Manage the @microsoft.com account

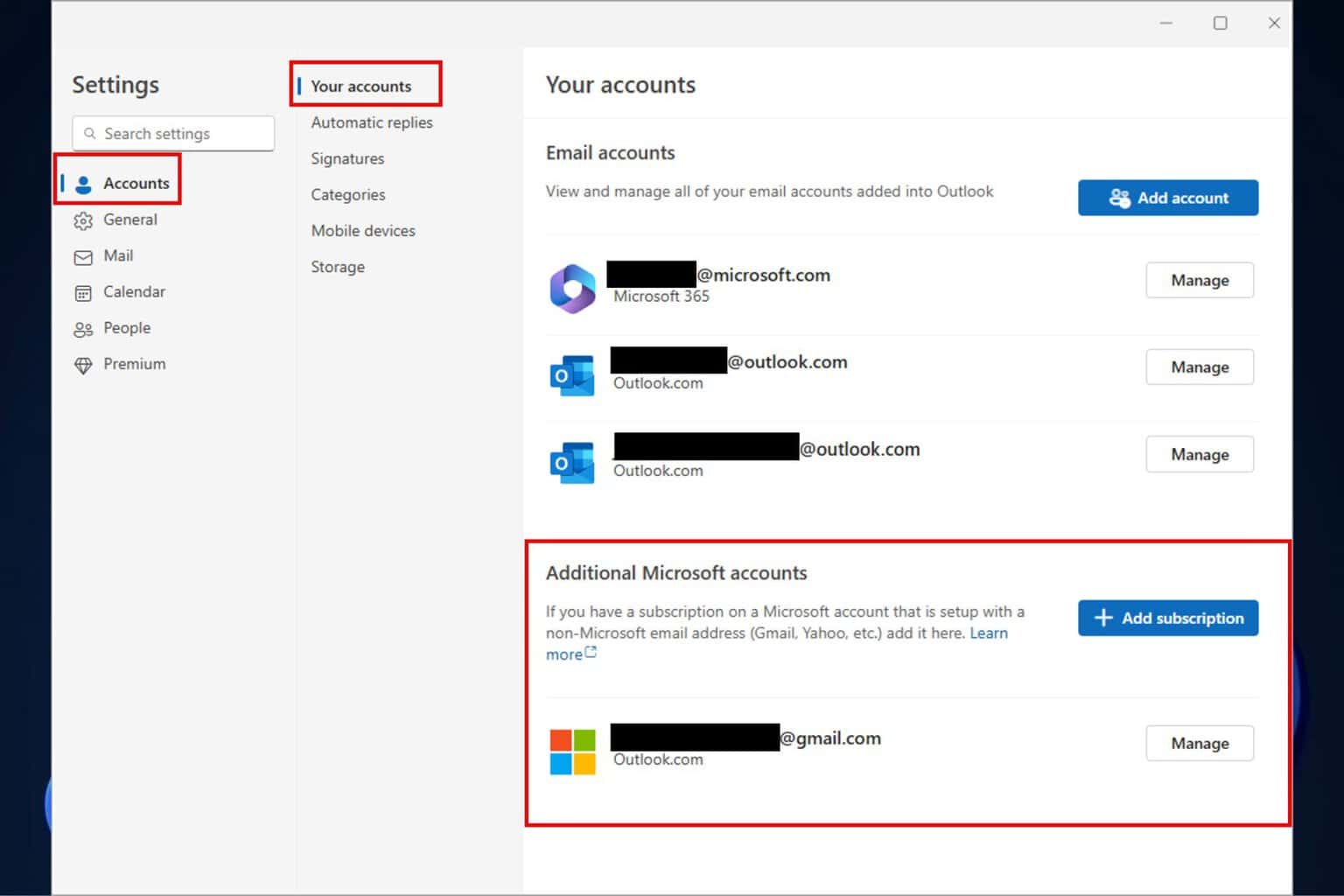click(x=1200, y=280)
